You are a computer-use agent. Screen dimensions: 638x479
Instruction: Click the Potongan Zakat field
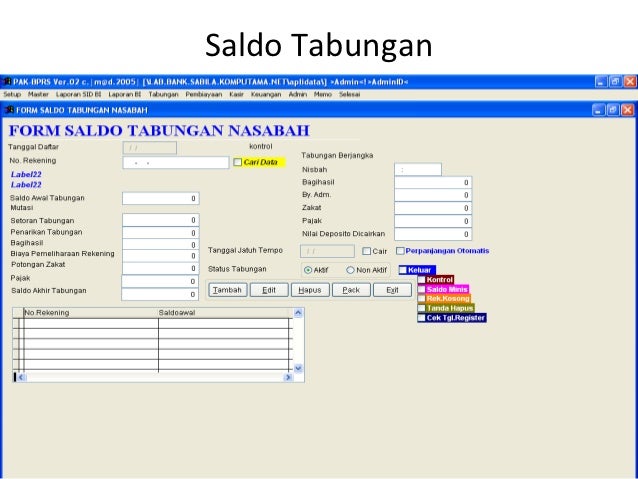[x=161, y=268]
